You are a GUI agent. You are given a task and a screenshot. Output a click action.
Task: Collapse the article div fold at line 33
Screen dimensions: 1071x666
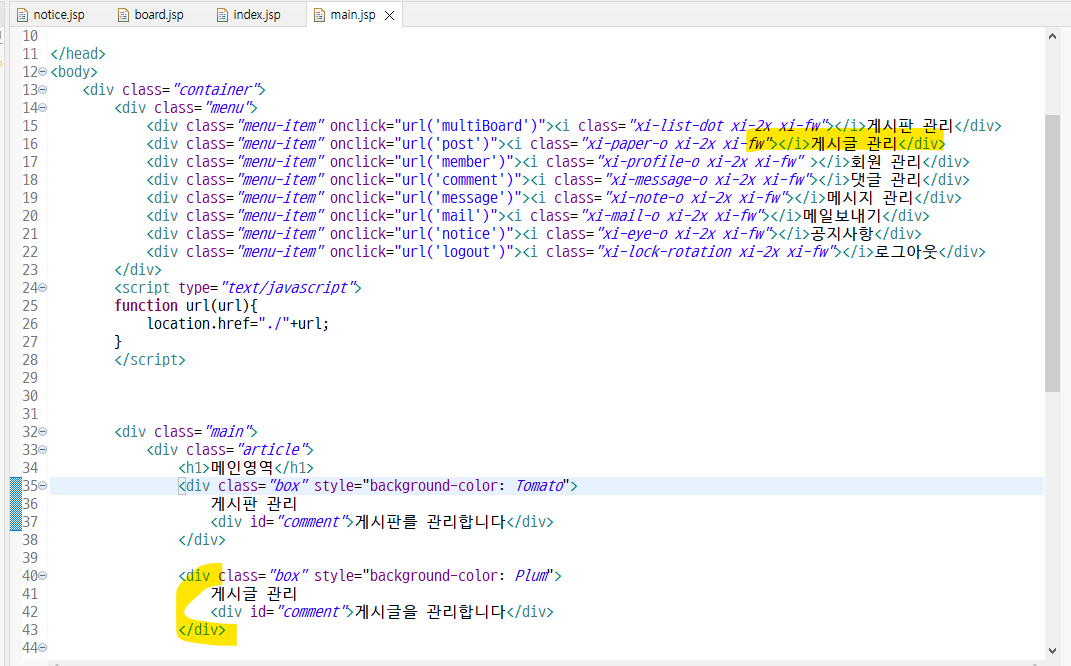[x=43, y=449]
